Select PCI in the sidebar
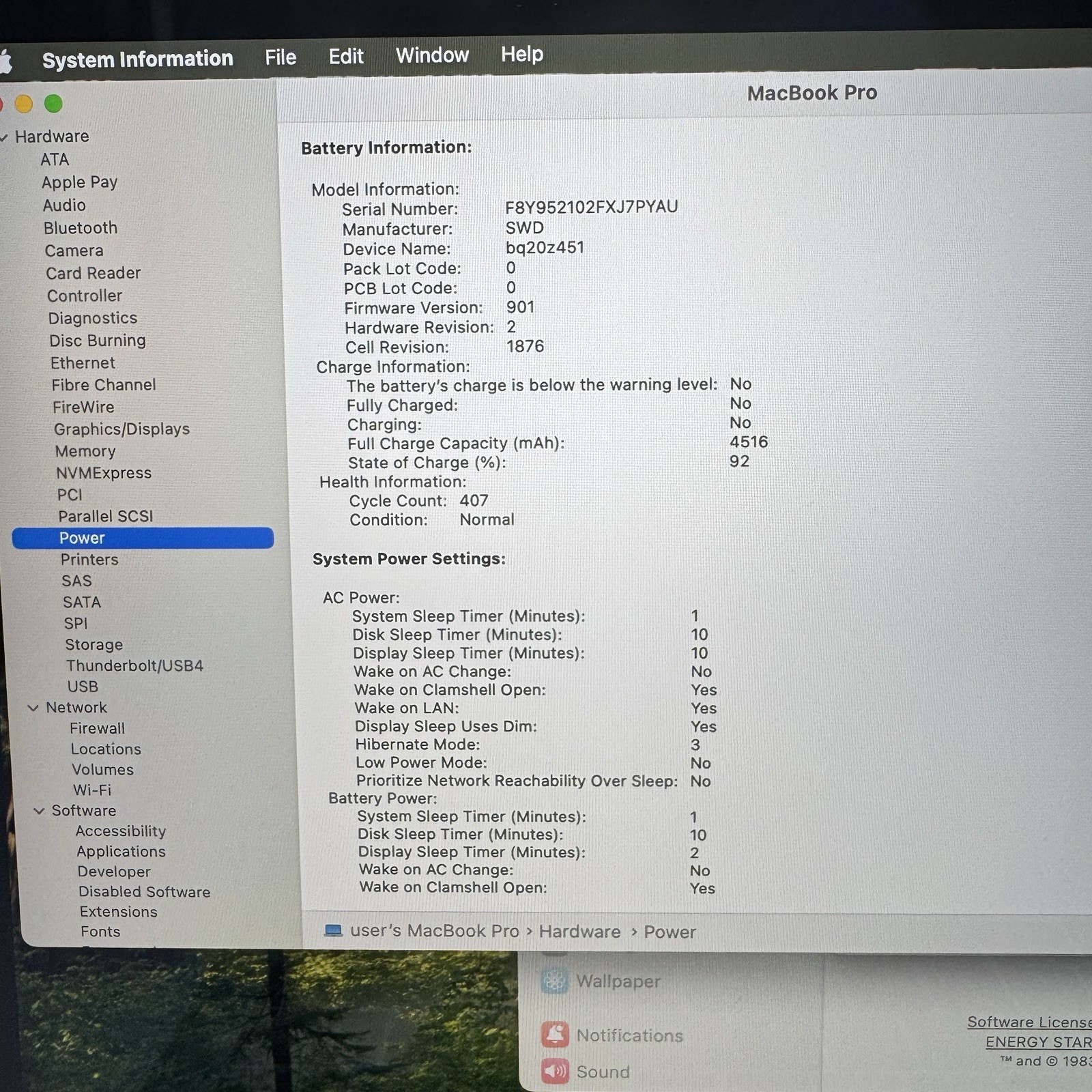This screenshot has width=1092, height=1092. [x=70, y=495]
